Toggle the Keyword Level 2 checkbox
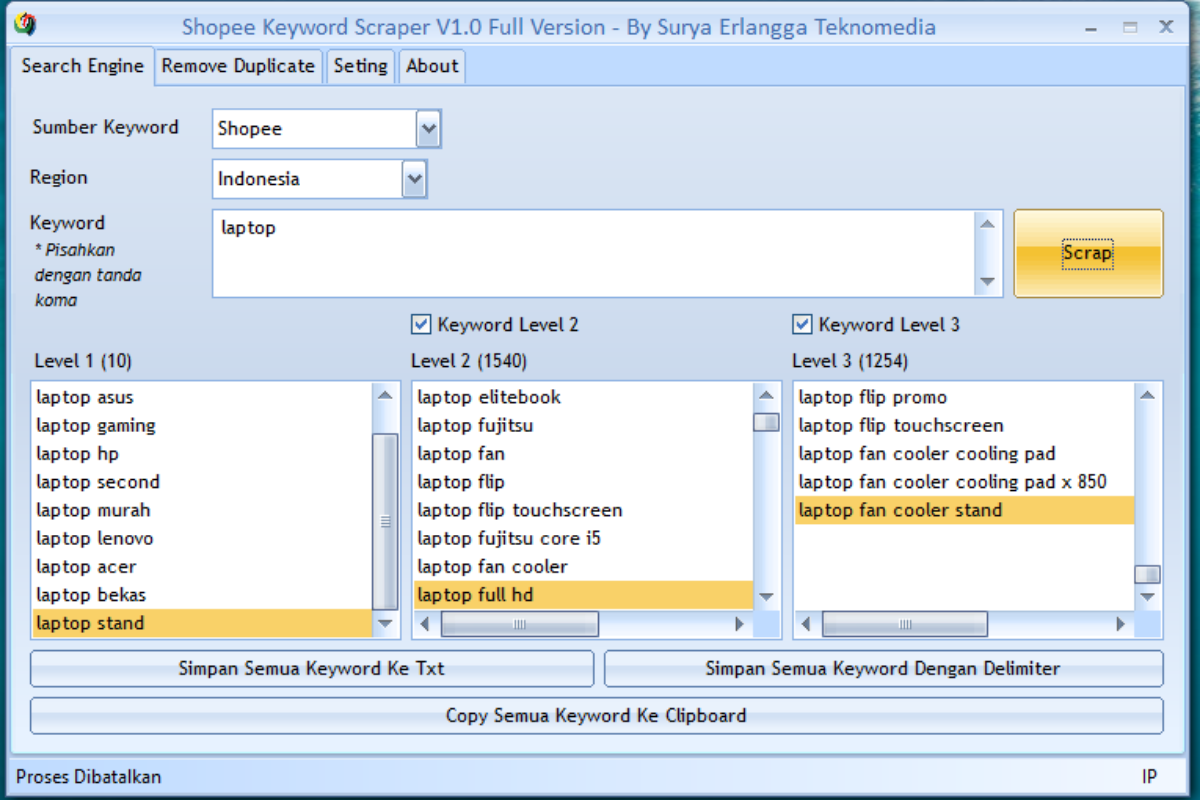Image resolution: width=1200 pixels, height=800 pixels. [420, 324]
